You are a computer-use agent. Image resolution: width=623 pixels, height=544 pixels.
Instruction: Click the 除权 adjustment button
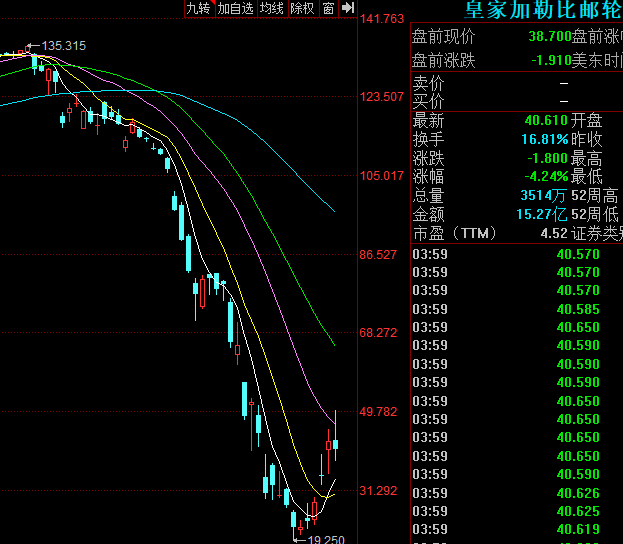[303, 8]
